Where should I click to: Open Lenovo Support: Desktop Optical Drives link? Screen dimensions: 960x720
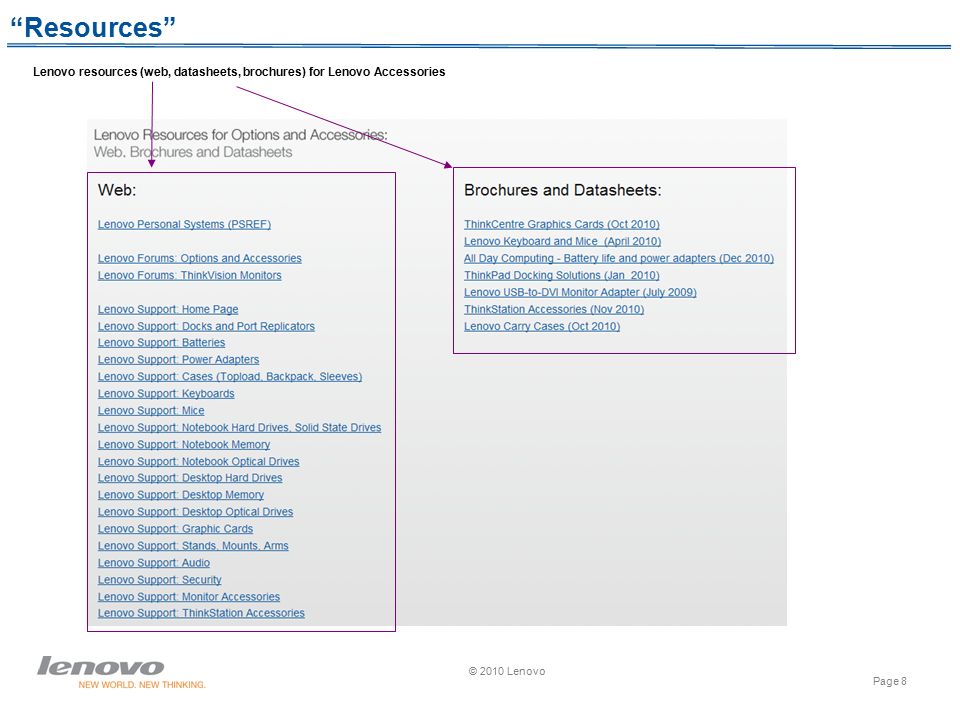(x=195, y=512)
